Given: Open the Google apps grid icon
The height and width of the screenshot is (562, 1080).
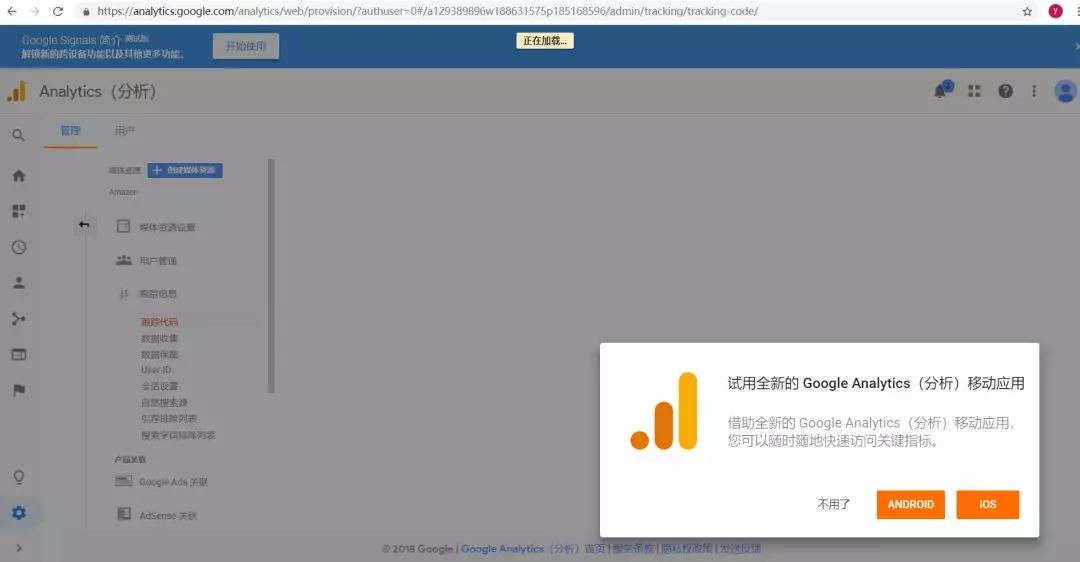Looking at the screenshot, I should pos(974,91).
